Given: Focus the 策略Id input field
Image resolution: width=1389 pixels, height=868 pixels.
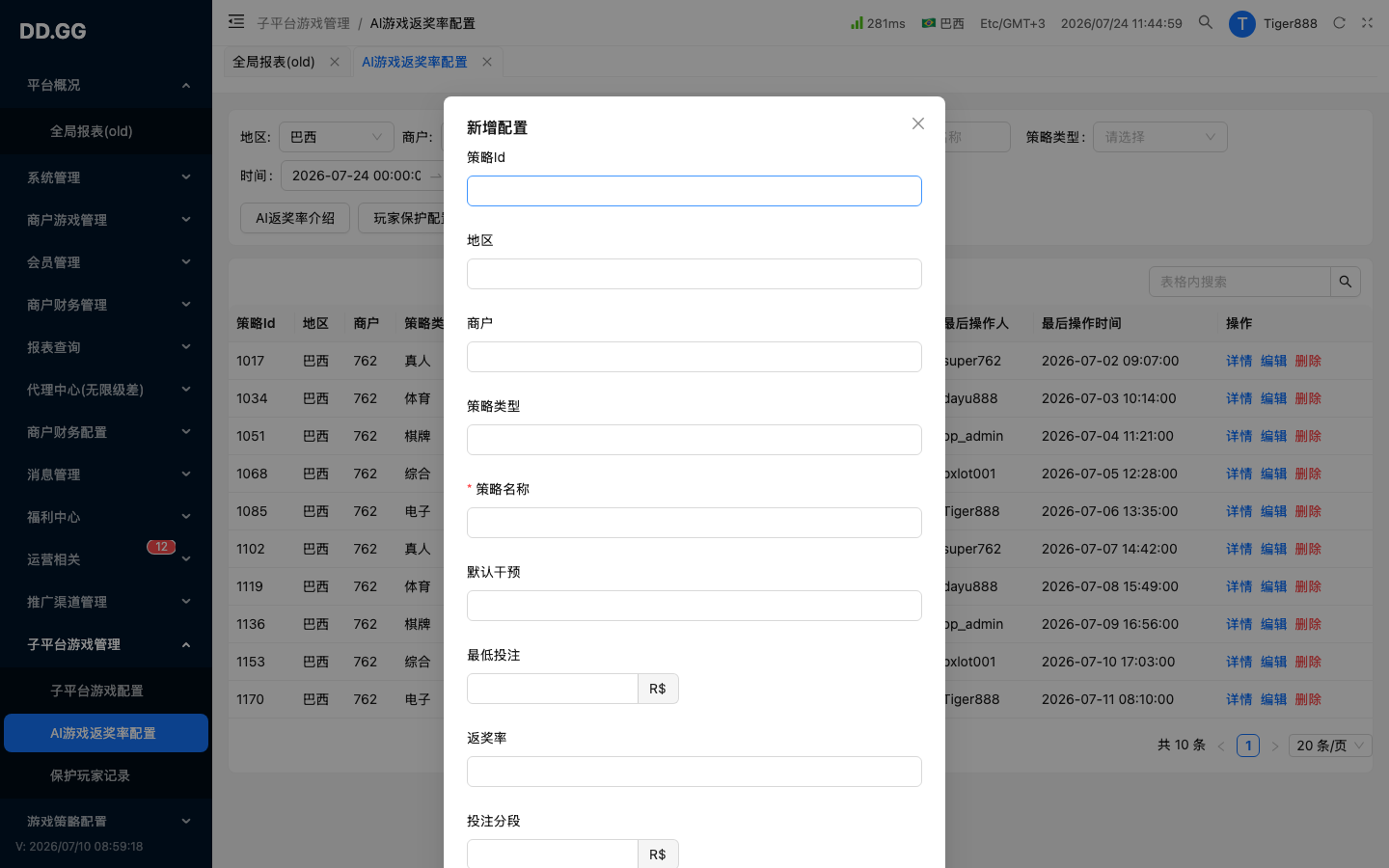Looking at the screenshot, I should (x=694, y=191).
